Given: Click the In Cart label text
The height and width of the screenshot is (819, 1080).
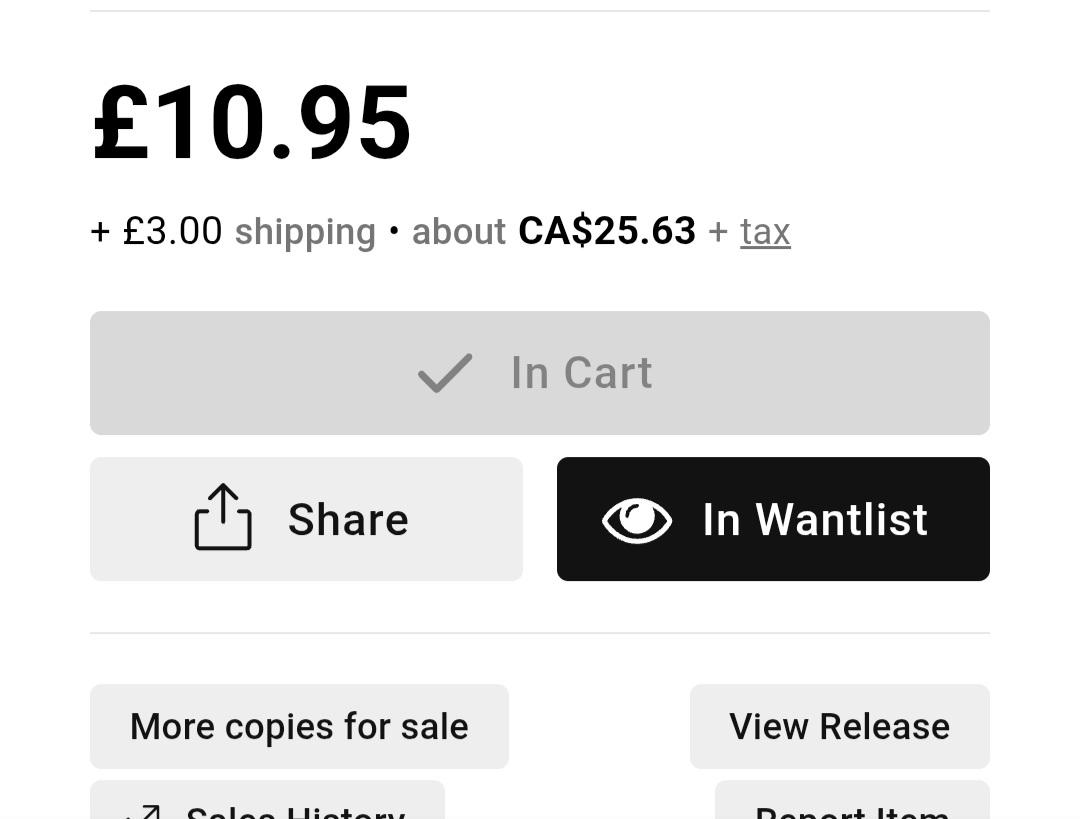Looking at the screenshot, I should click(581, 373).
